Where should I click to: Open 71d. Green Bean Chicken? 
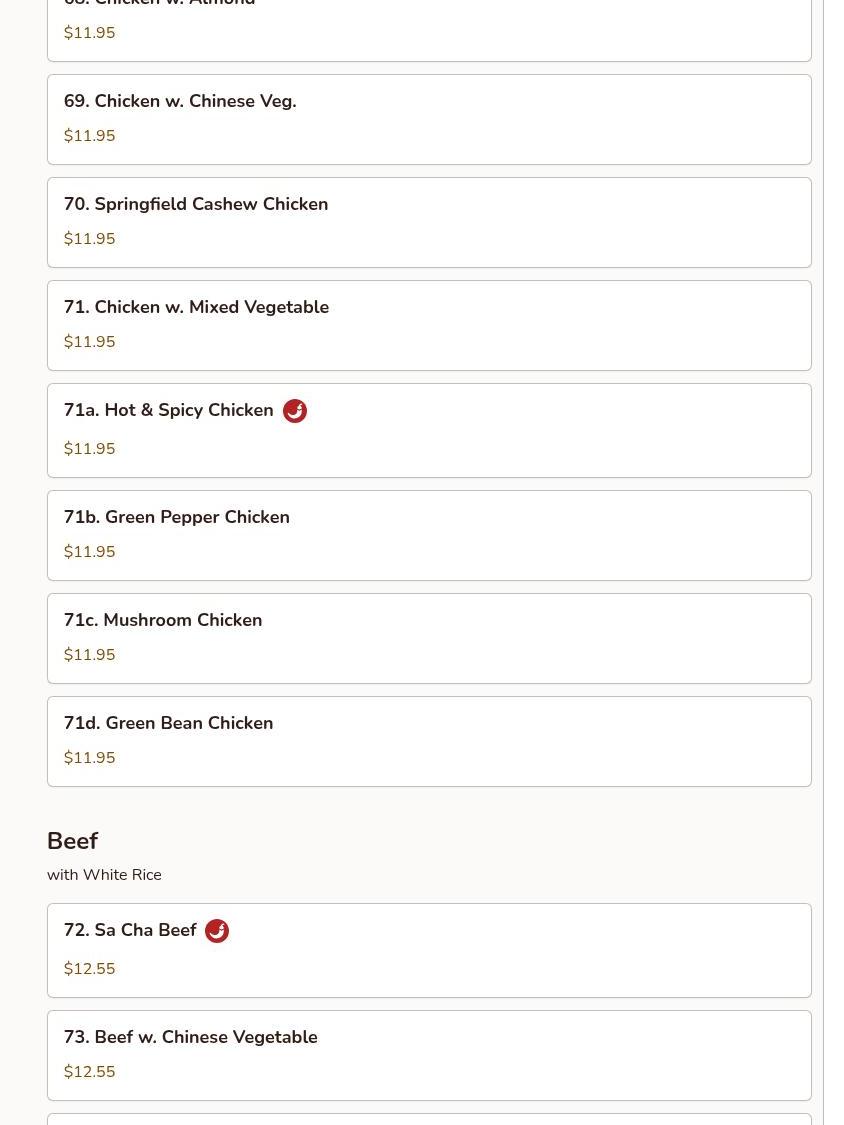[168, 724]
